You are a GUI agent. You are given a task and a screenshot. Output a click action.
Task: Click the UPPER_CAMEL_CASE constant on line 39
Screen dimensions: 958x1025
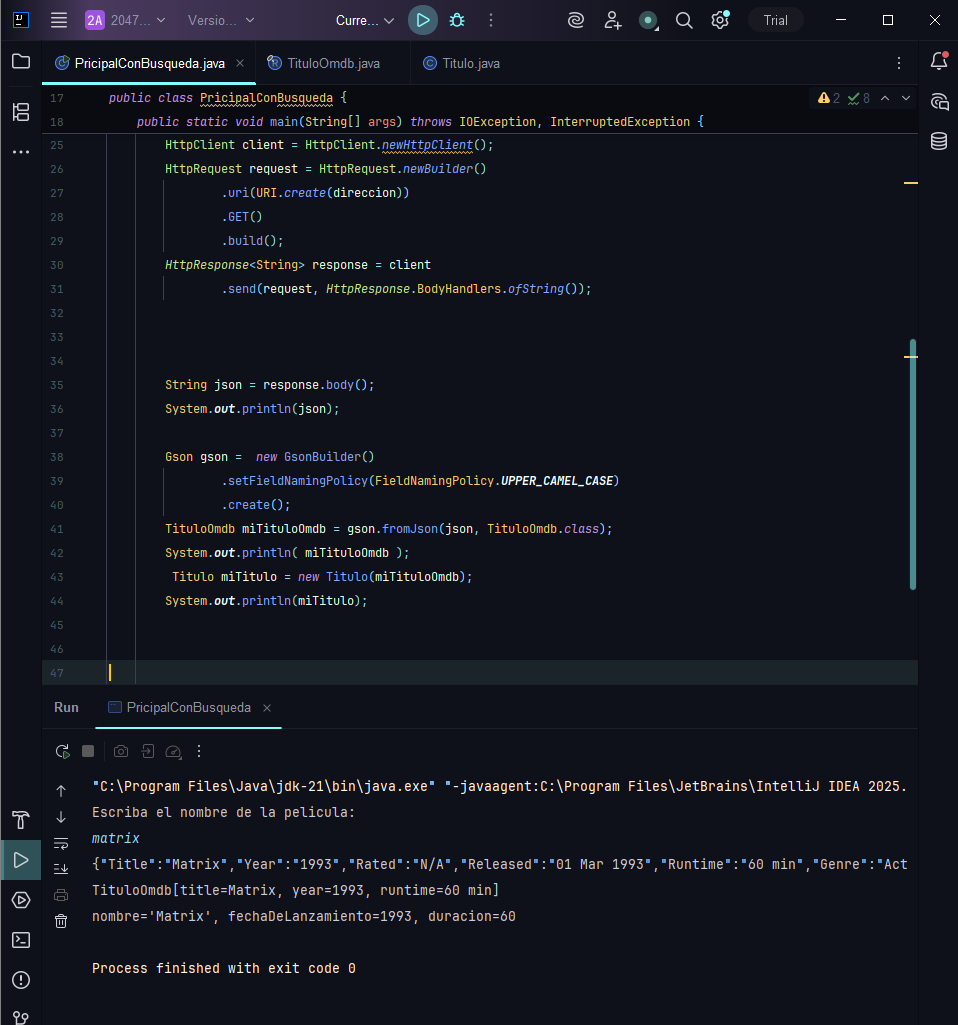557,481
